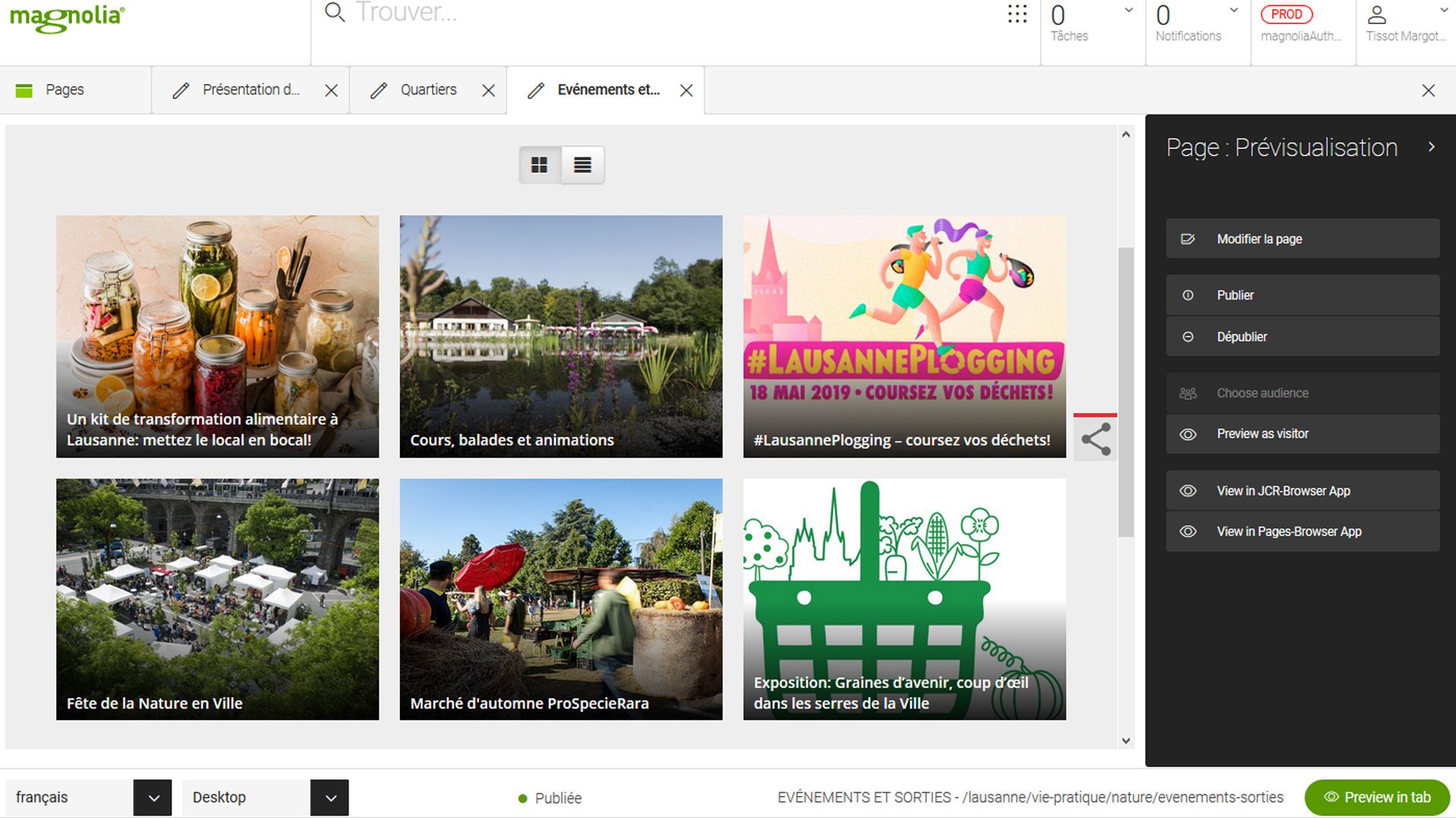Click the Modifier la page edit icon

(1188, 239)
